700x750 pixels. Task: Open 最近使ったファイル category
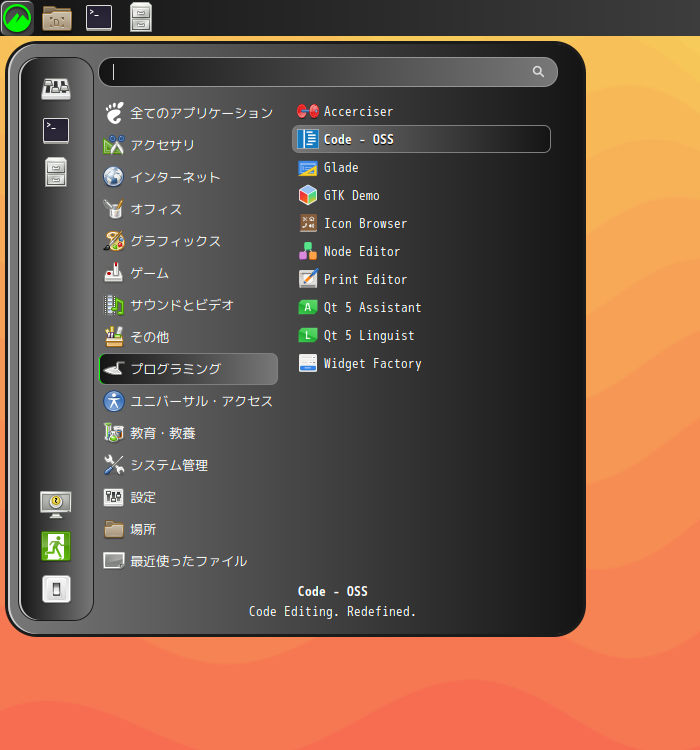(189, 561)
